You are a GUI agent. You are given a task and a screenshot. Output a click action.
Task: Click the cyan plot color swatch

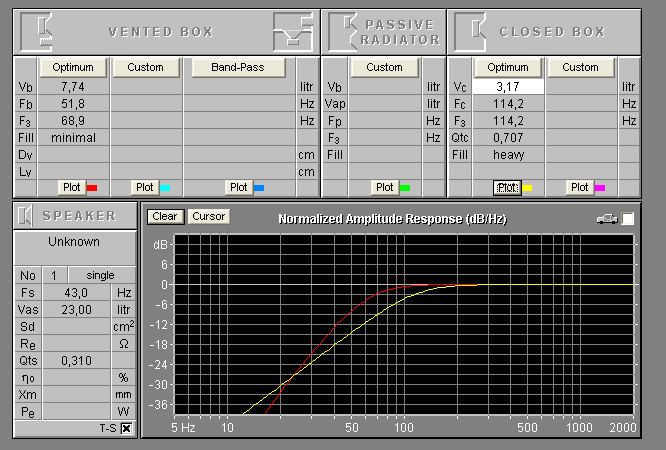[x=165, y=188]
